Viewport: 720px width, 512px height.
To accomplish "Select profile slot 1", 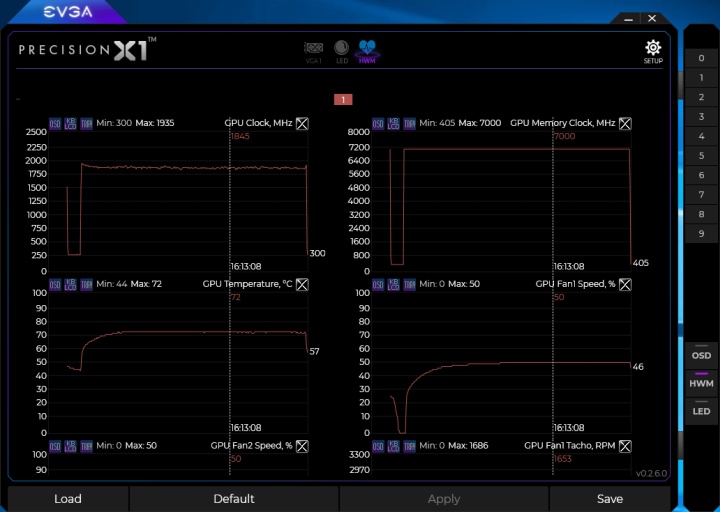I will 701,78.
